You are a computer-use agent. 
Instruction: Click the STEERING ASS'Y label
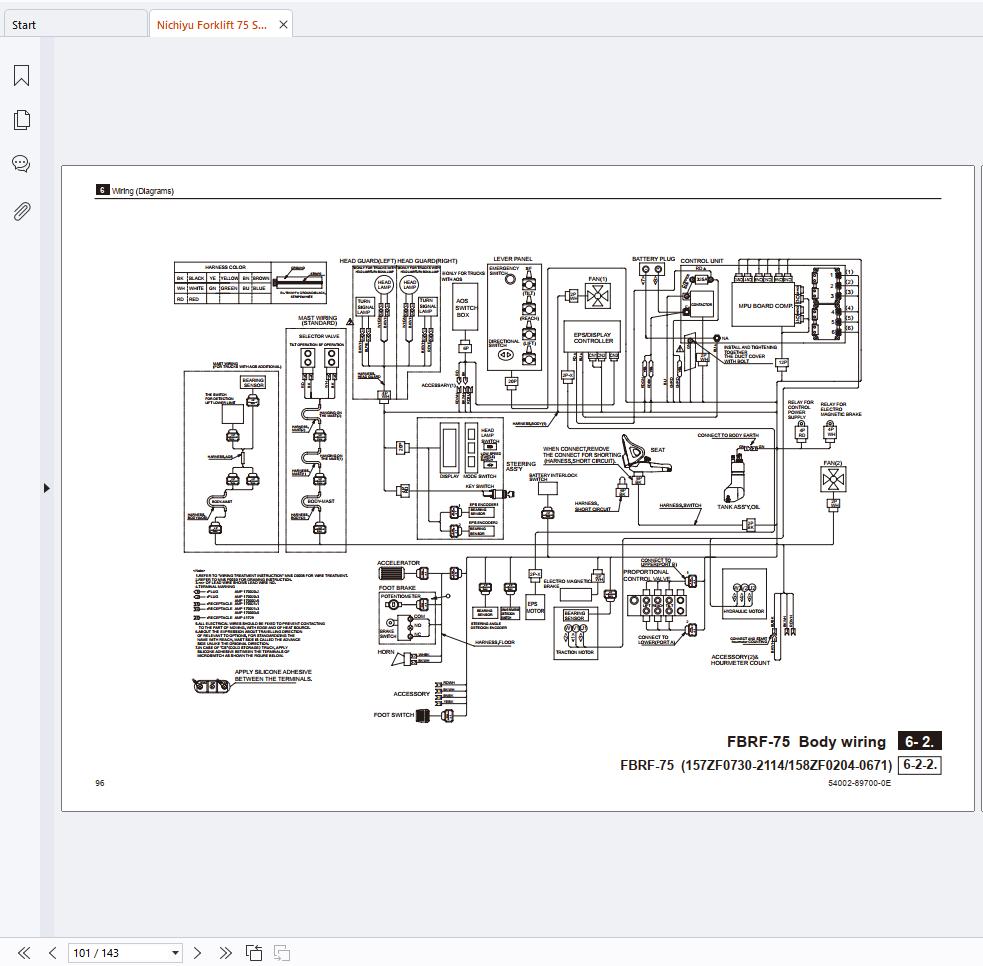click(x=520, y=466)
